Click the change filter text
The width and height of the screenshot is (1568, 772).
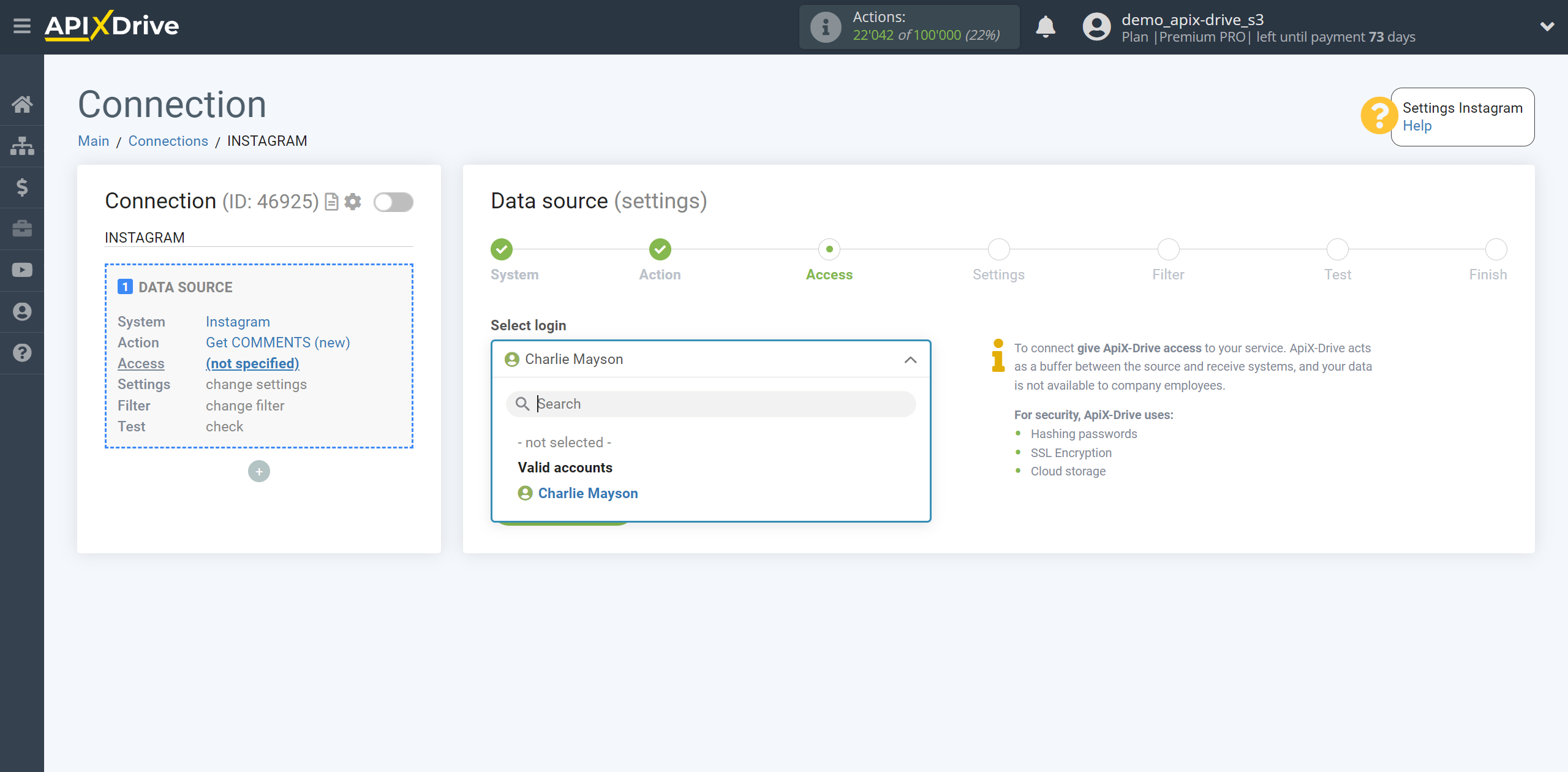tap(245, 406)
